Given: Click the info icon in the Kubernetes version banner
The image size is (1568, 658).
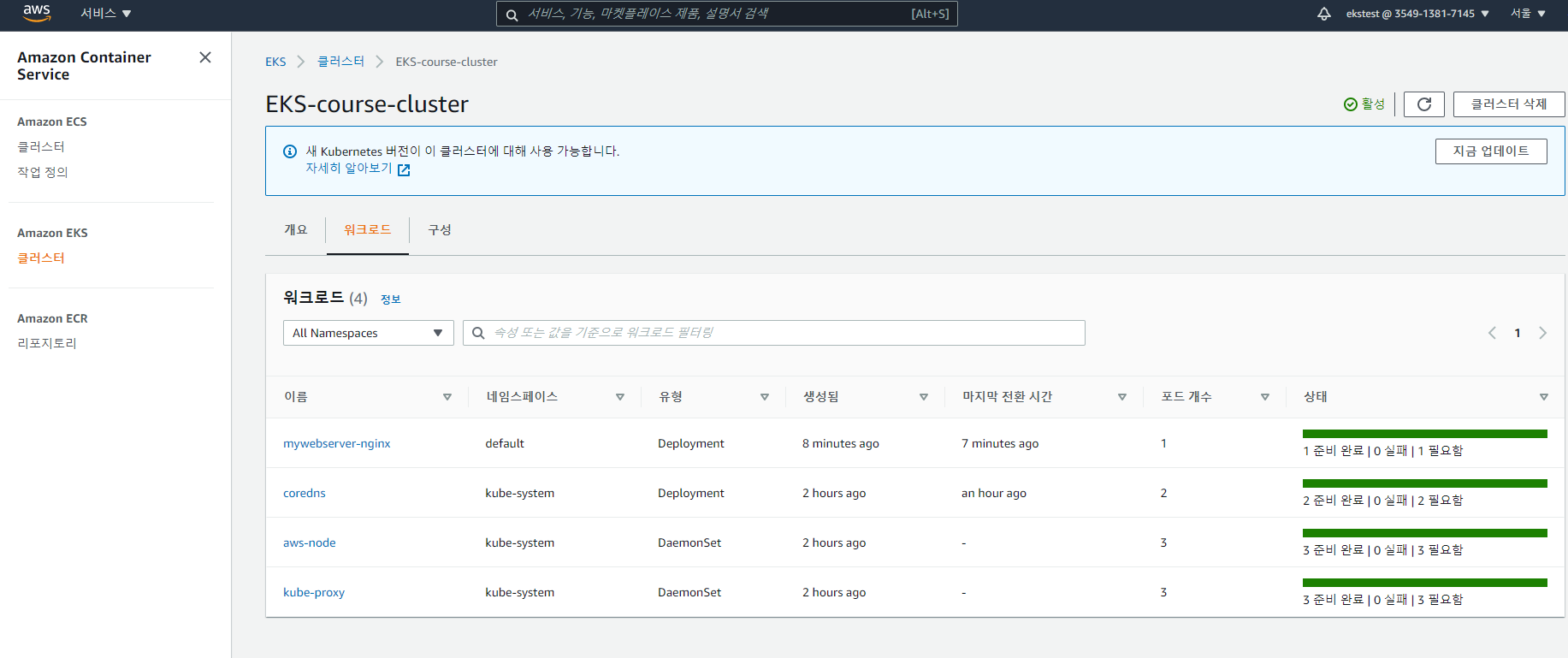Looking at the screenshot, I should pyautogui.click(x=290, y=151).
